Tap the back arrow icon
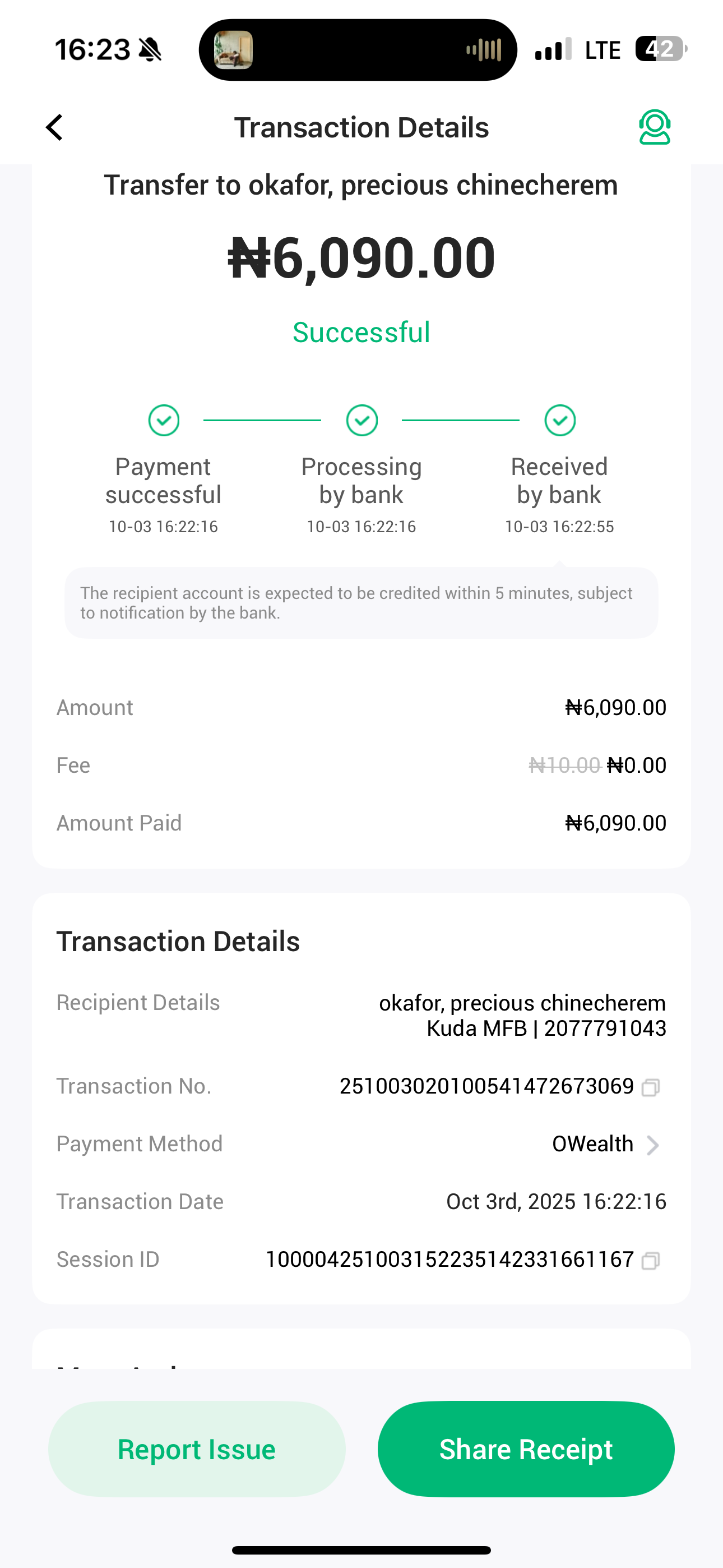Screen dimensions: 723x1568 55,128
